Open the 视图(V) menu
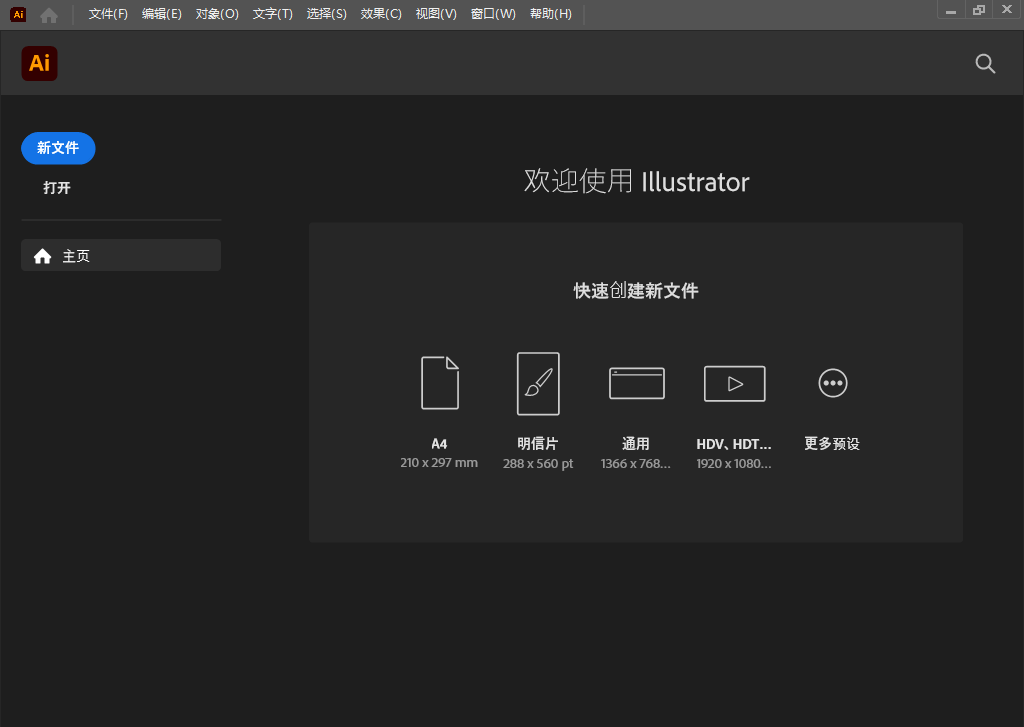The image size is (1024, 727). pyautogui.click(x=436, y=14)
